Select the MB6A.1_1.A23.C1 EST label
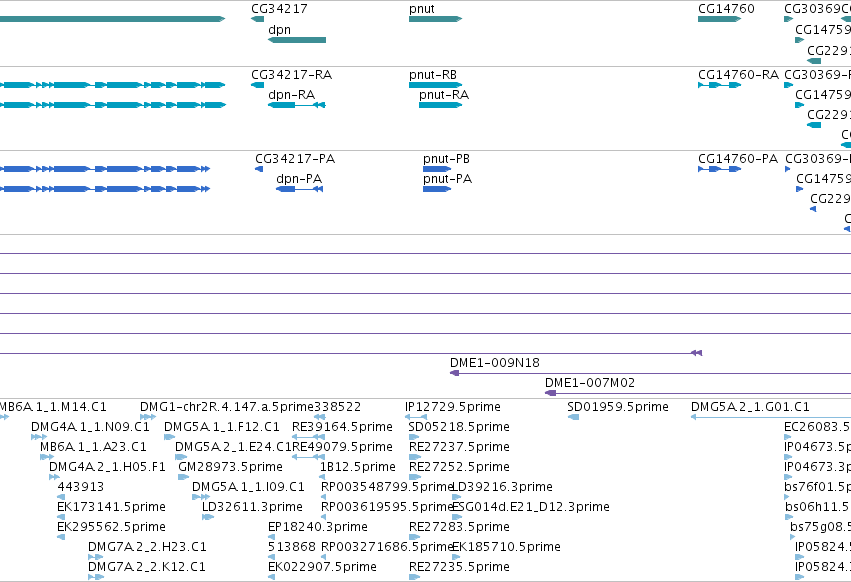 (x=93, y=446)
